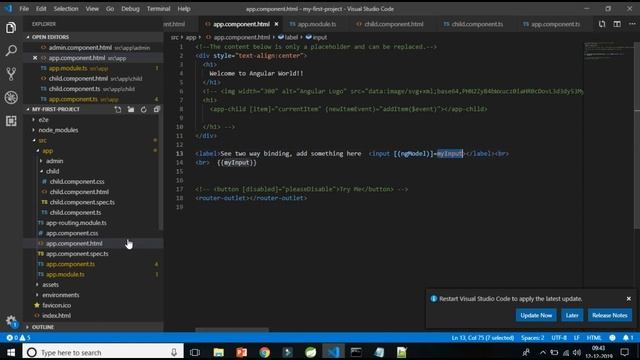Collapse the MY-FIRST-PROJECT section
Image resolution: width=640 pixels, height=360 pixels.
click(56, 109)
